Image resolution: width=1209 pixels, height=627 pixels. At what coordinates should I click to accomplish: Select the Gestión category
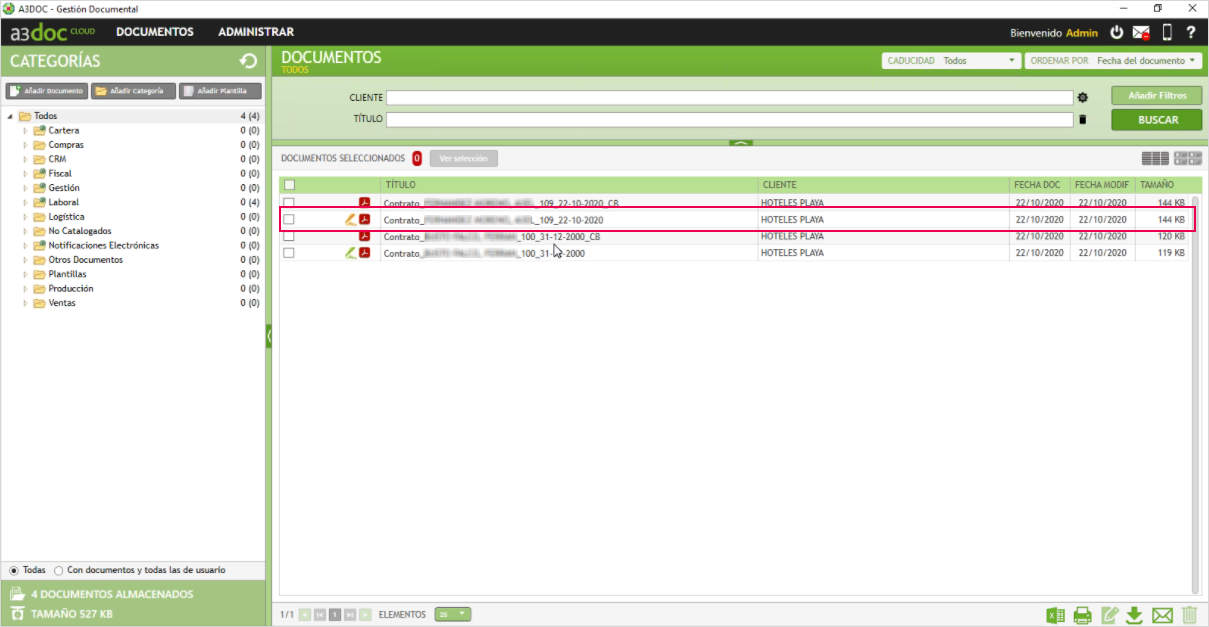(x=64, y=188)
